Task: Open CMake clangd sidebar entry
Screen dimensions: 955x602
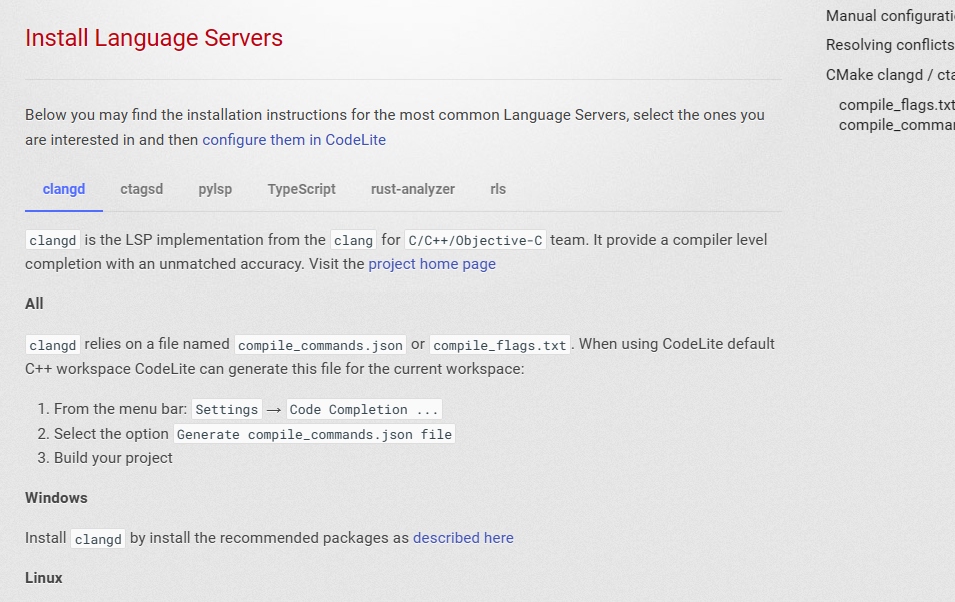Action: pyautogui.click(x=890, y=75)
